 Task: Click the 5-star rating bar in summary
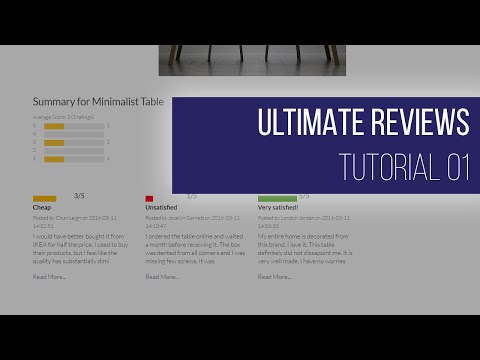click(x=74, y=126)
